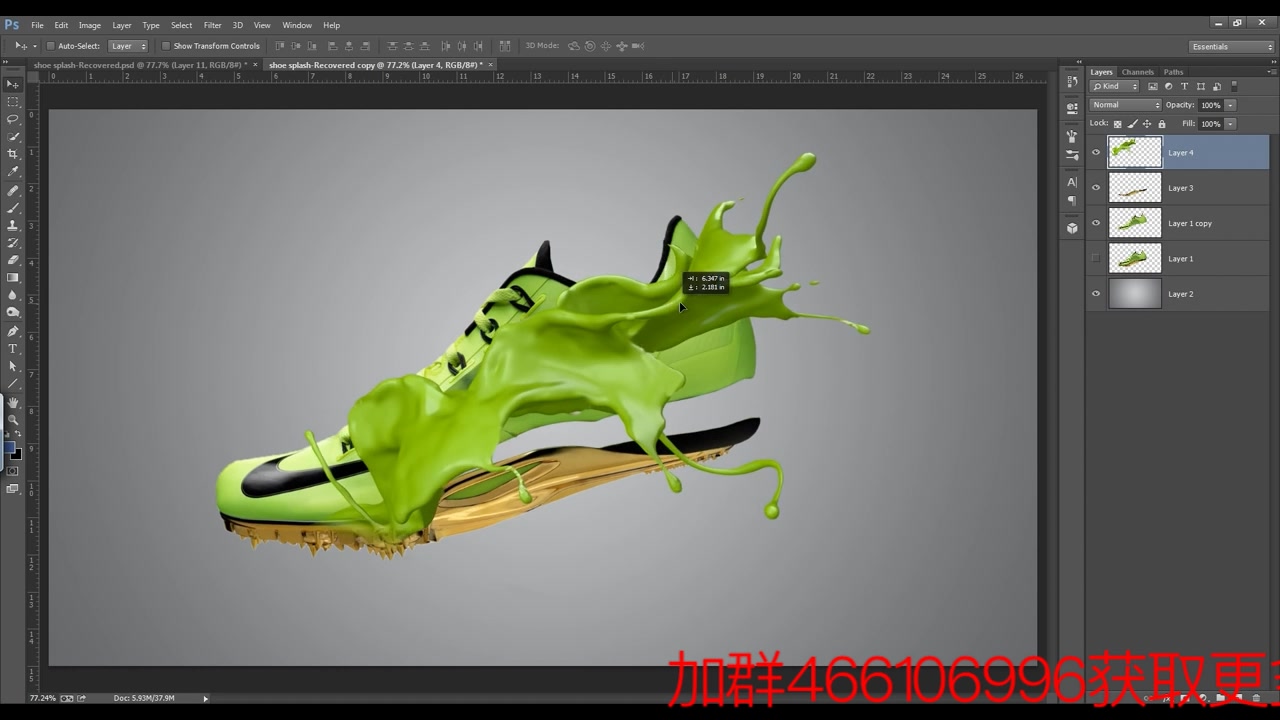The width and height of the screenshot is (1280, 720).
Task: Select the Eyedropper tool
Action: click(x=13, y=172)
